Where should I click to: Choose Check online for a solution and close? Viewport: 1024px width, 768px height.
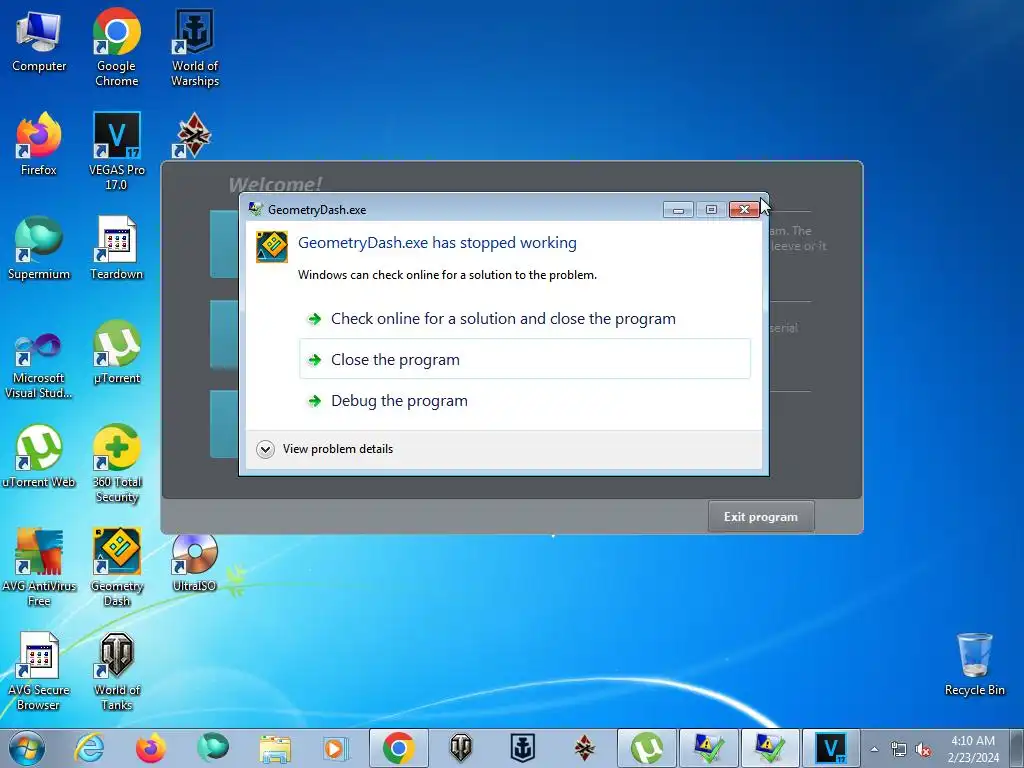(x=524, y=319)
